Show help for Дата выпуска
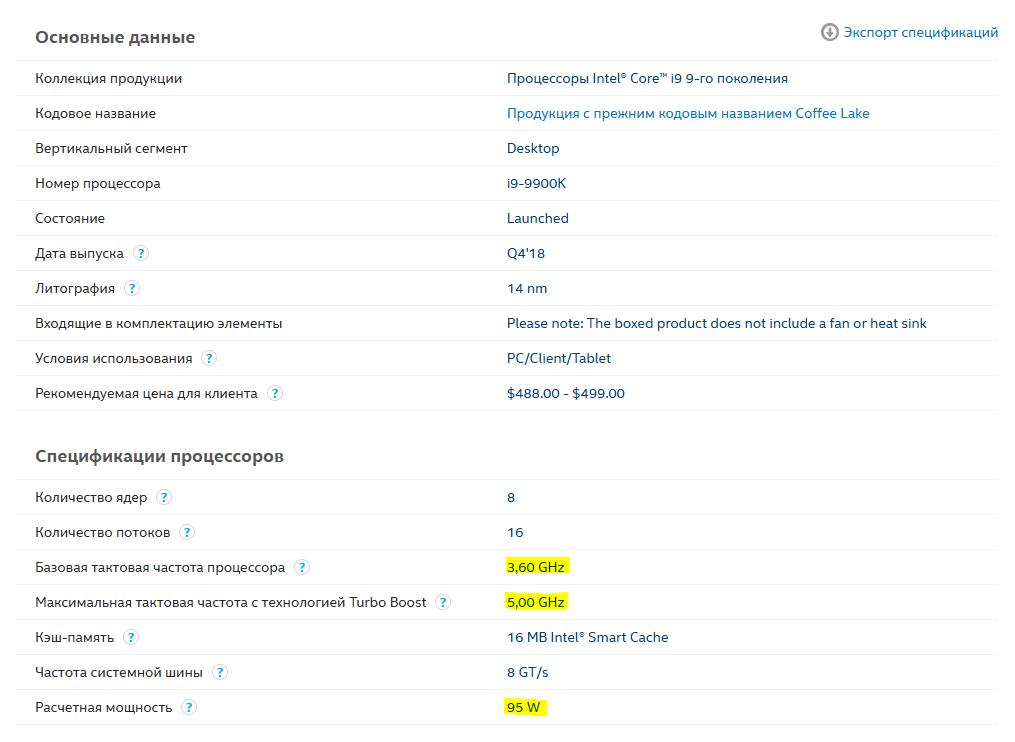The image size is (1015, 742). click(x=140, y=253)
